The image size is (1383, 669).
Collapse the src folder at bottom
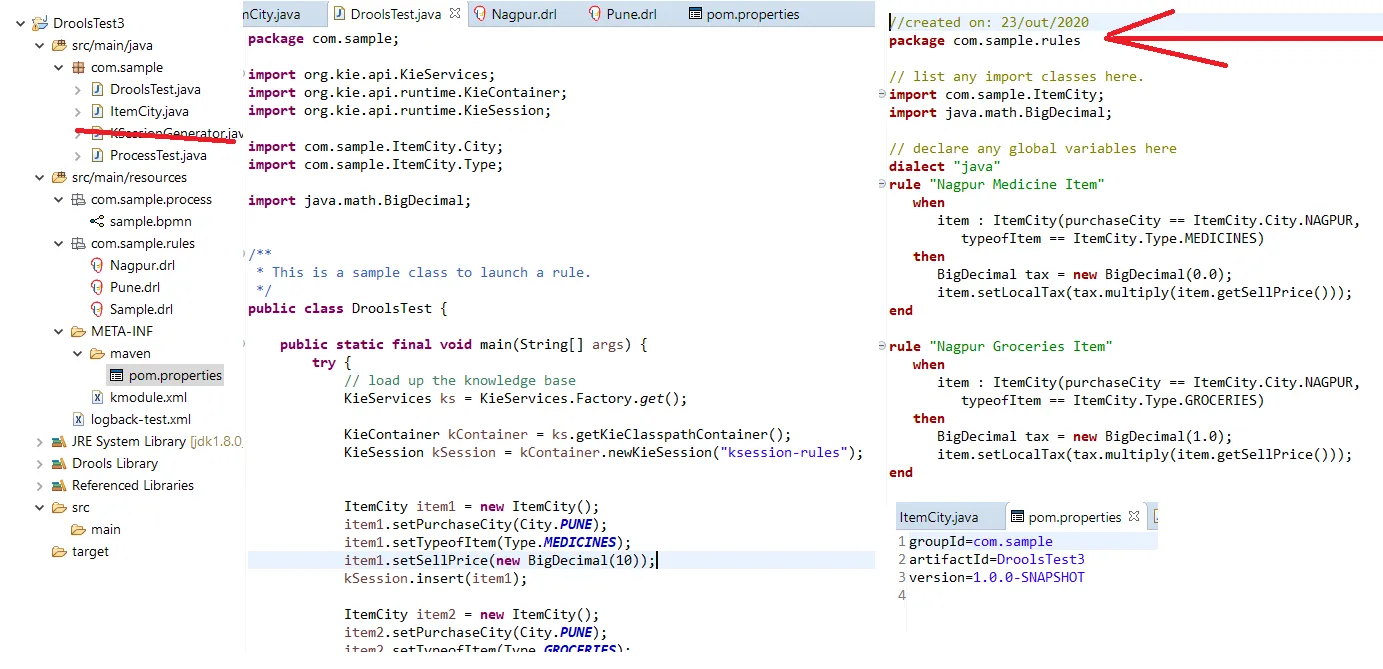coord(40,507)
